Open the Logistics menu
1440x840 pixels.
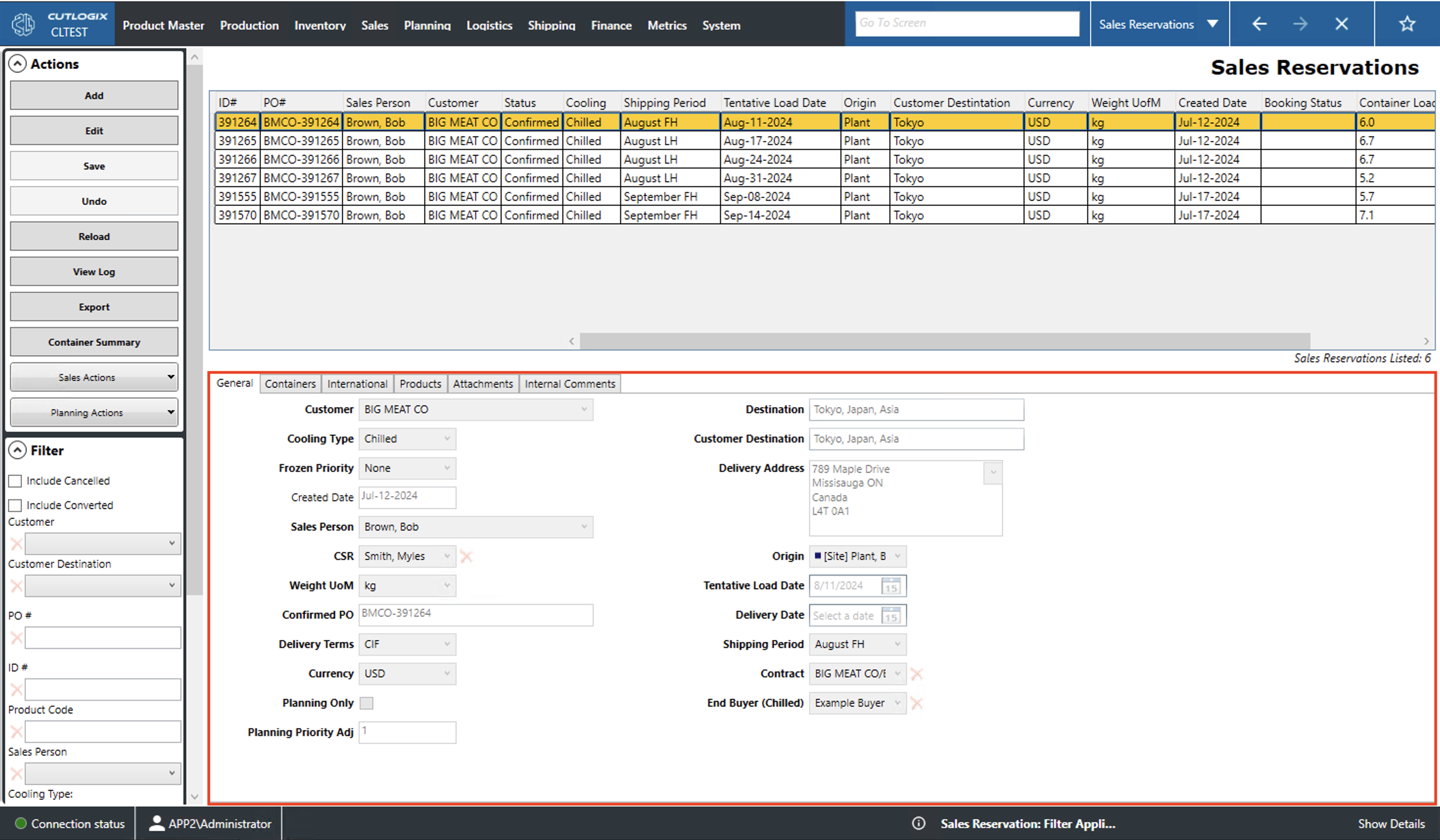[x=489, y=25]
